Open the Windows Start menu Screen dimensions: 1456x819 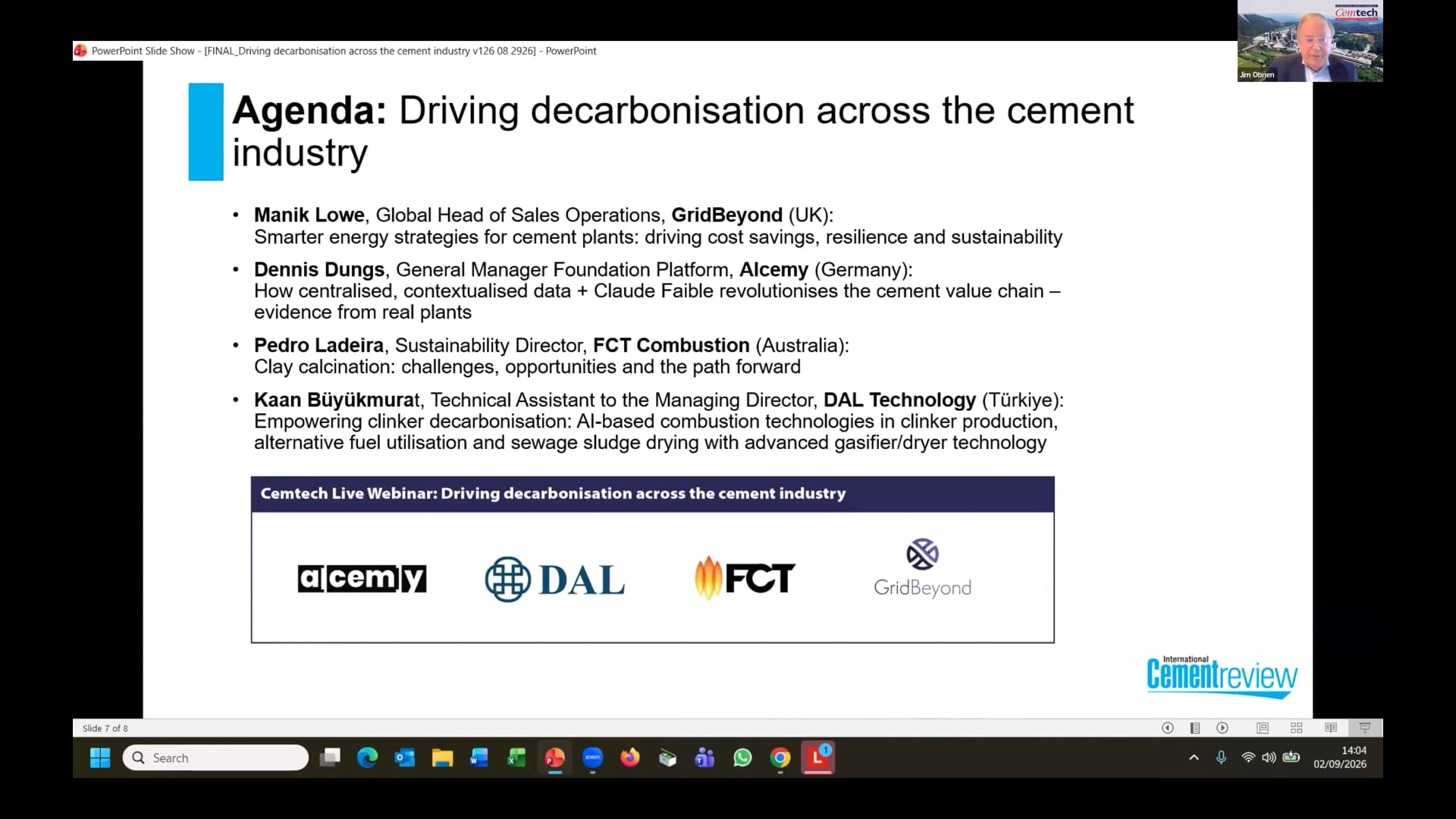click(x=100, y=758)
